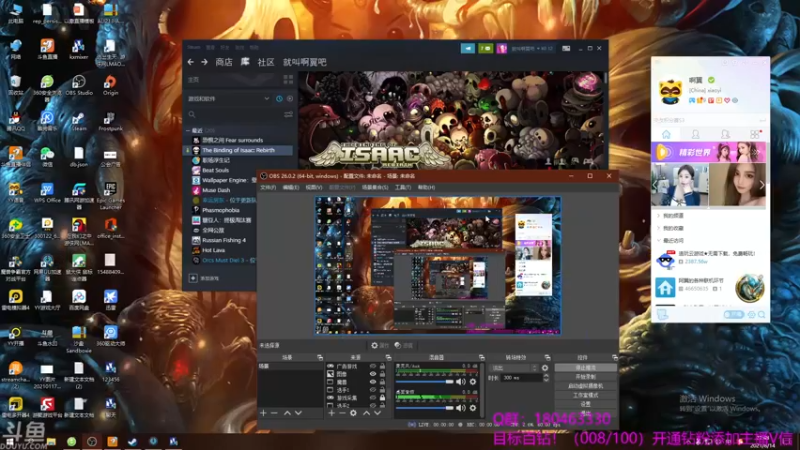The image size is (800, 450).
Task: Toggle visibility eye of first OBS source
Action: [x=373, y=366]
